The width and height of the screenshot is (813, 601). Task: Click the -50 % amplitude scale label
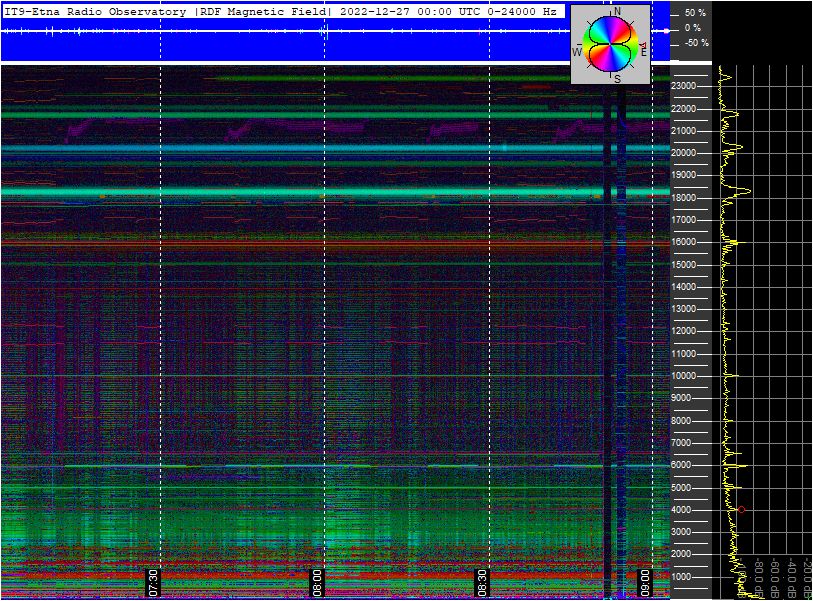click(695, 43)
